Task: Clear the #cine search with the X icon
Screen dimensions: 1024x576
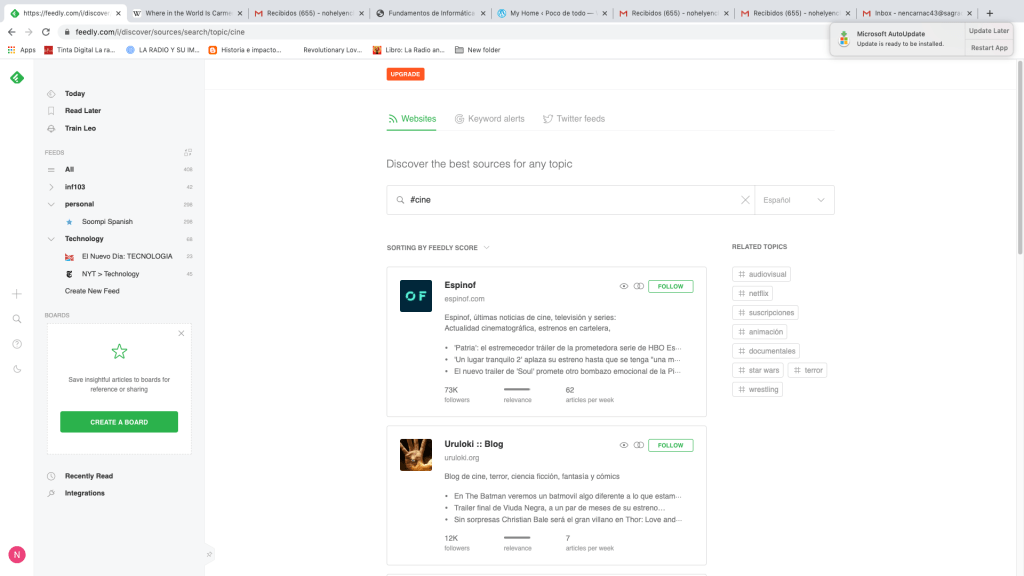Action: point(744,200)
